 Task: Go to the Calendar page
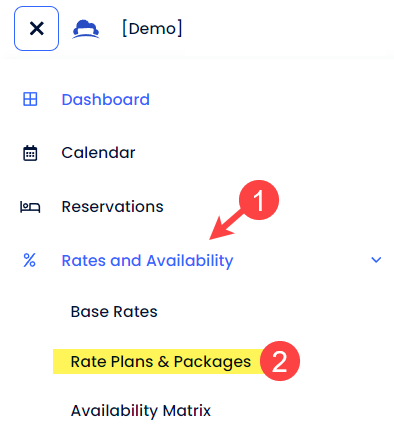tap(98, 153)
